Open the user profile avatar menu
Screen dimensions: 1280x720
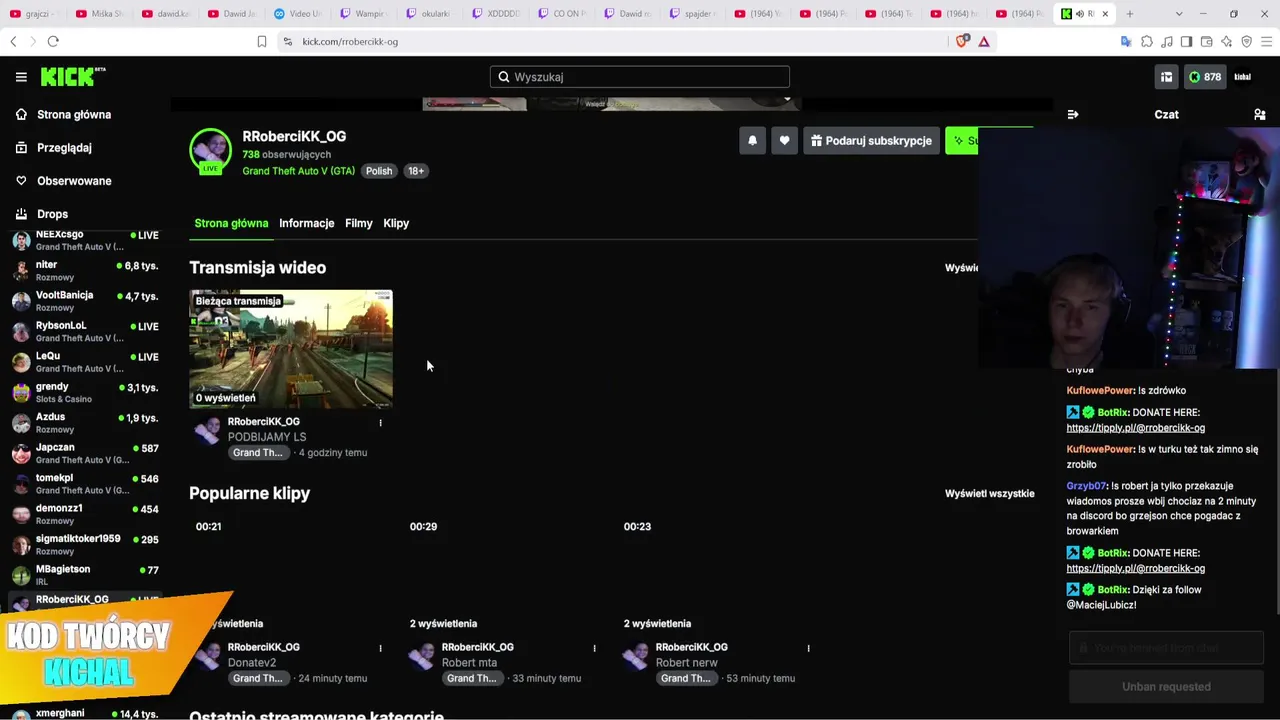point(1243,77)
